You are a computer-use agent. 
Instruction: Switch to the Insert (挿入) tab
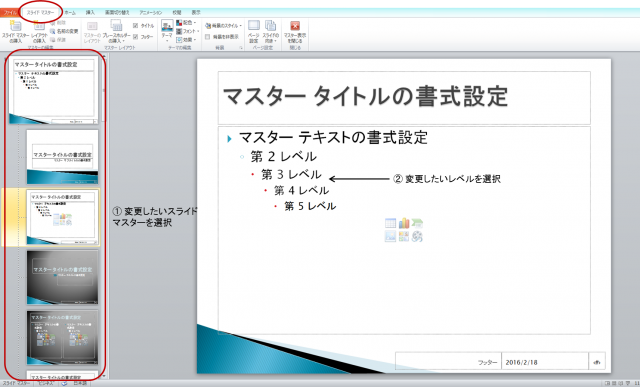[x=90, y=13]
